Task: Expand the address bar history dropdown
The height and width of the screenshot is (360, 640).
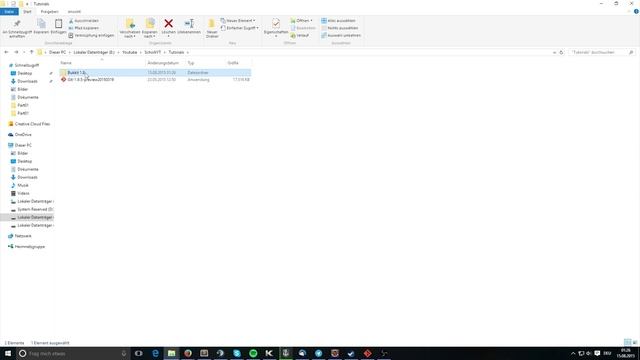Action: tap(554, 52)
